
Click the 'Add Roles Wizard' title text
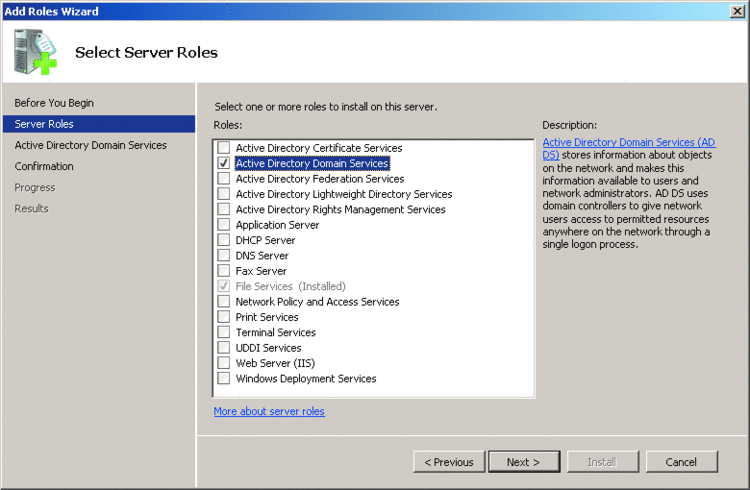[51, 11]
